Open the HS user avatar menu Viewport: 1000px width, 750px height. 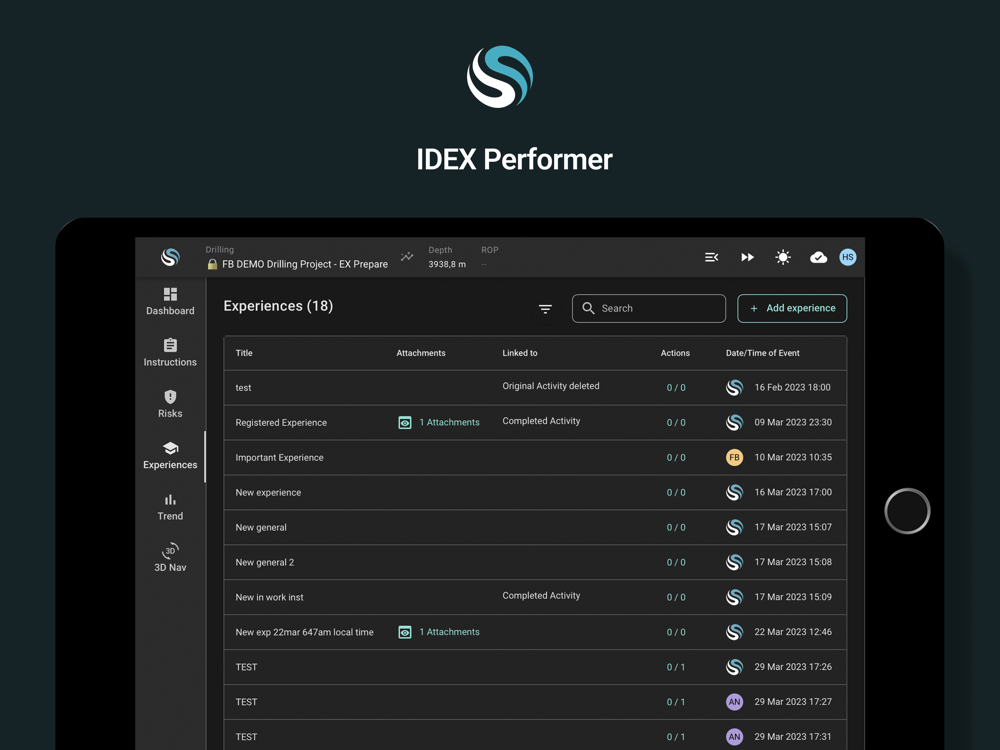click(848, 257)
